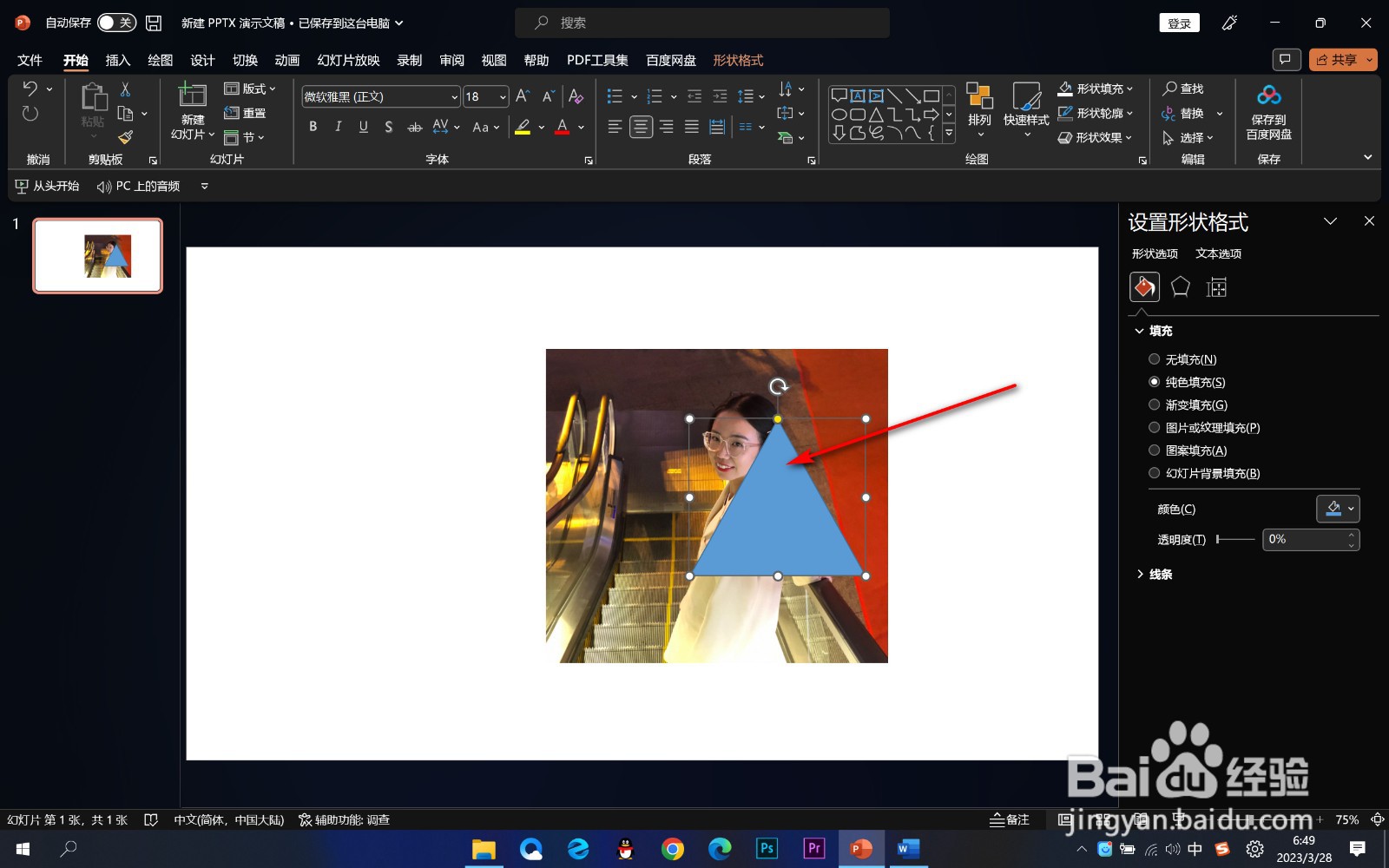
Task: Select No fill (无填充) radio button
Action: 1154,359
